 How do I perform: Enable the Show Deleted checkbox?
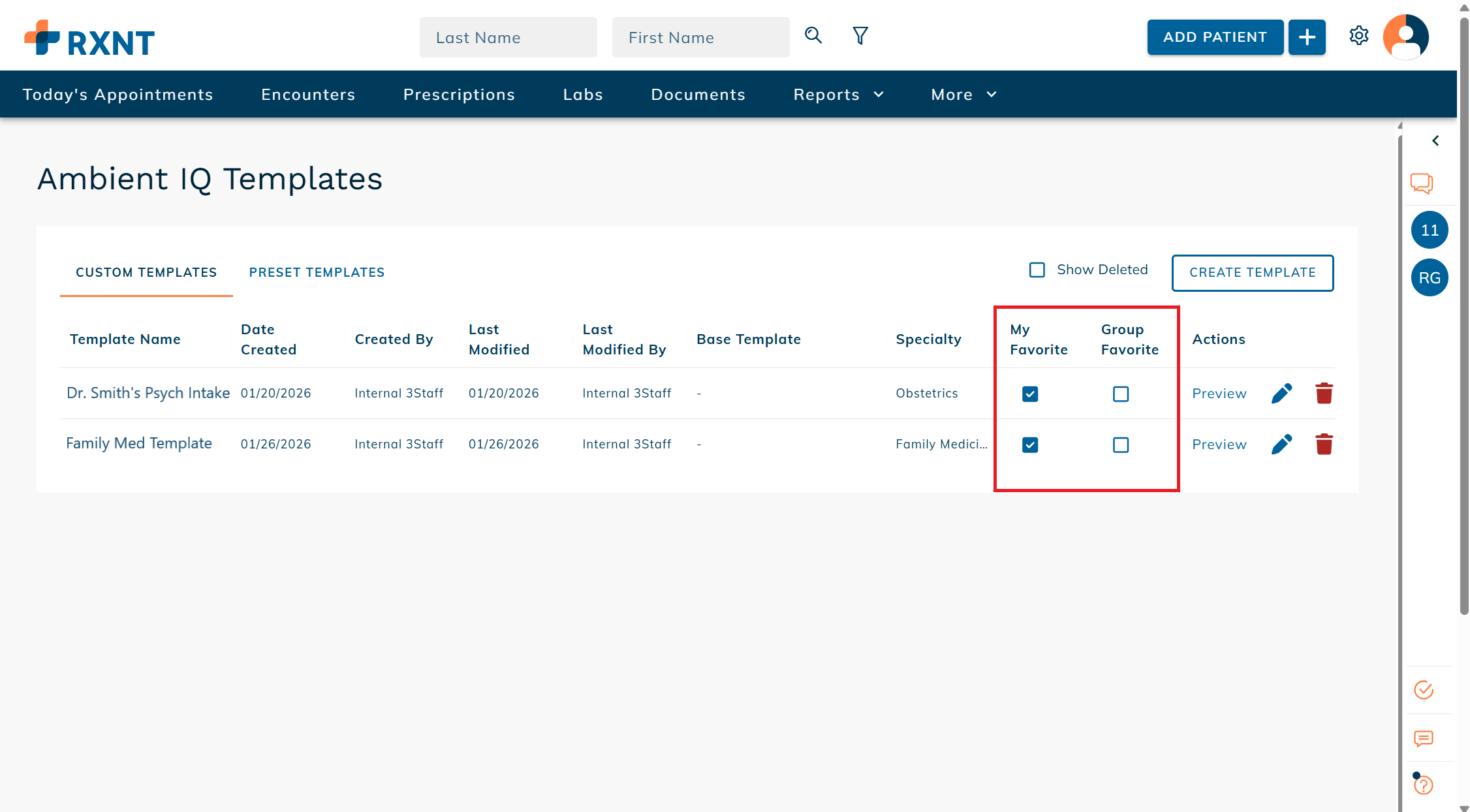[1037, 270]
